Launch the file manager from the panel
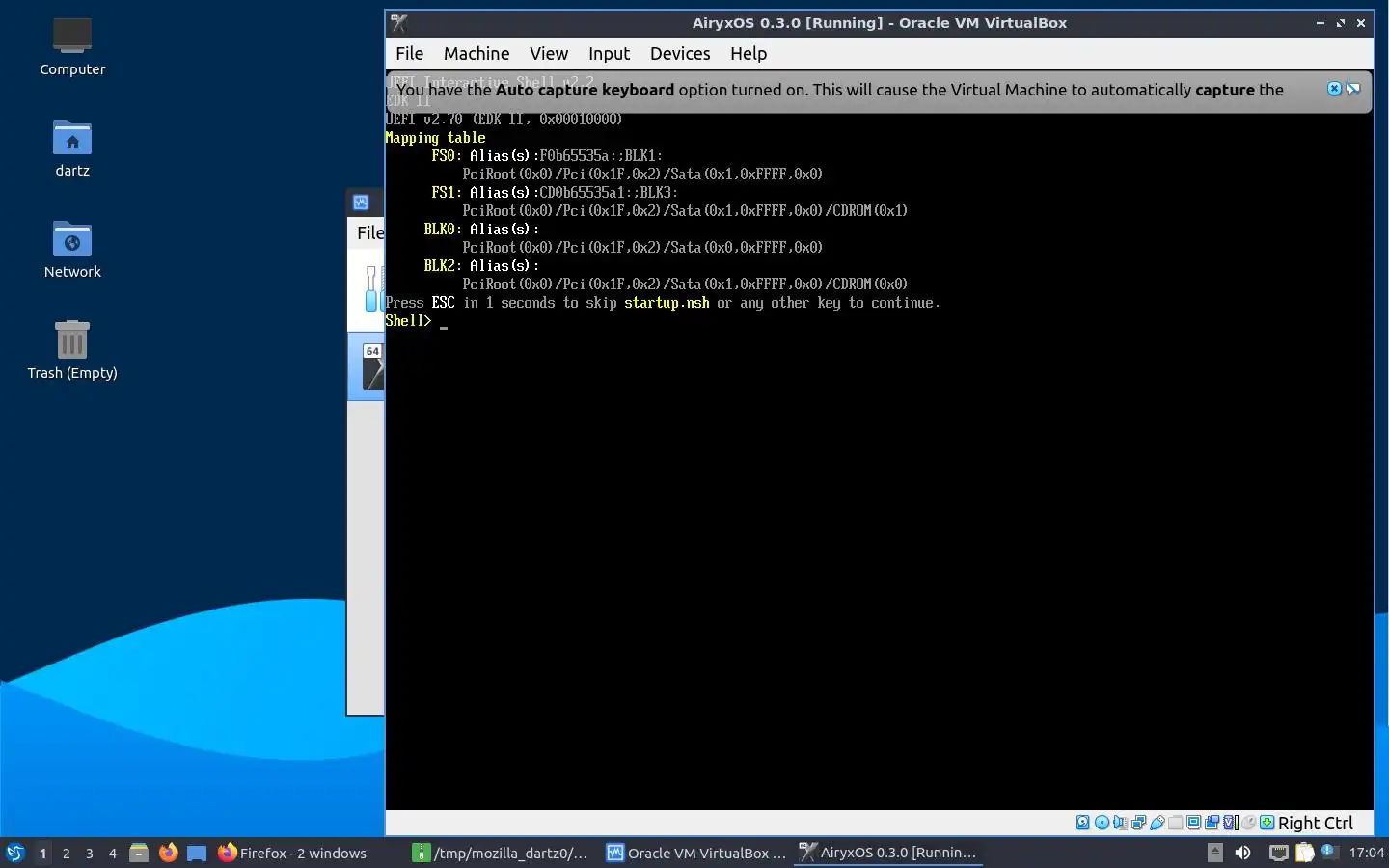This screenshot has height=868, width=1389. click(x=139, y=853)
